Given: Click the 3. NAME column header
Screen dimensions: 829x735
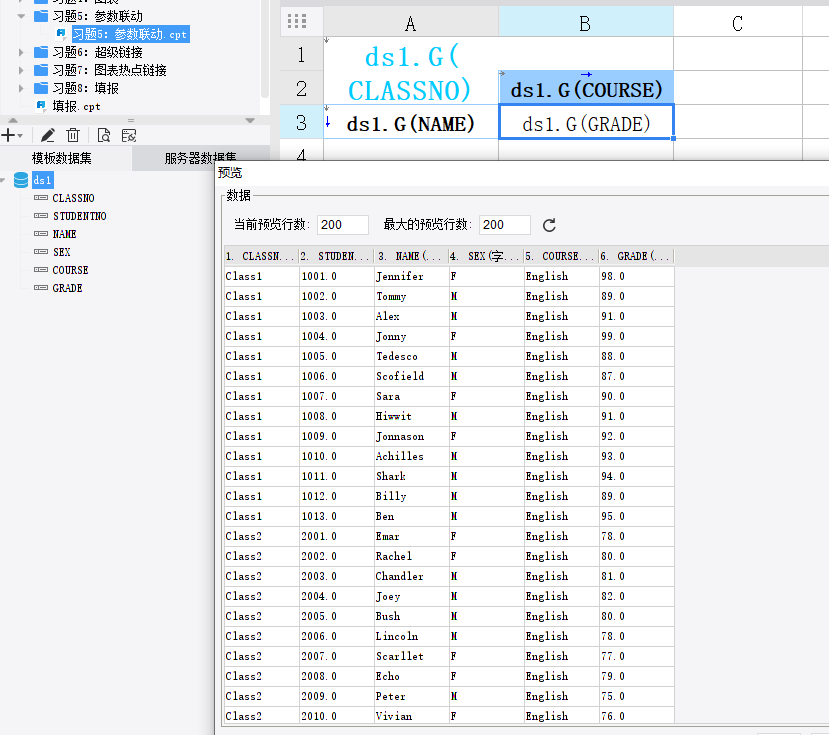Looking at the screenshot, I should (x=411, y=256).
